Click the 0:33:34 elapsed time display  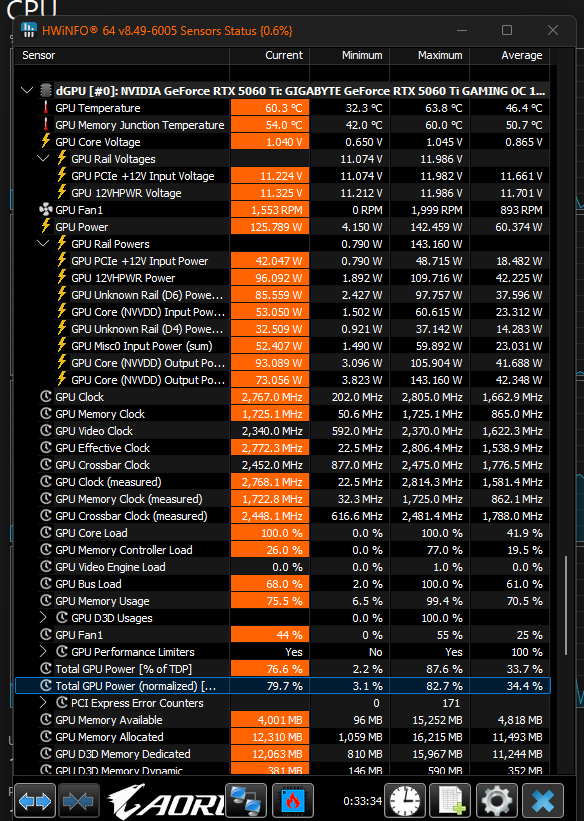(362, 801)
